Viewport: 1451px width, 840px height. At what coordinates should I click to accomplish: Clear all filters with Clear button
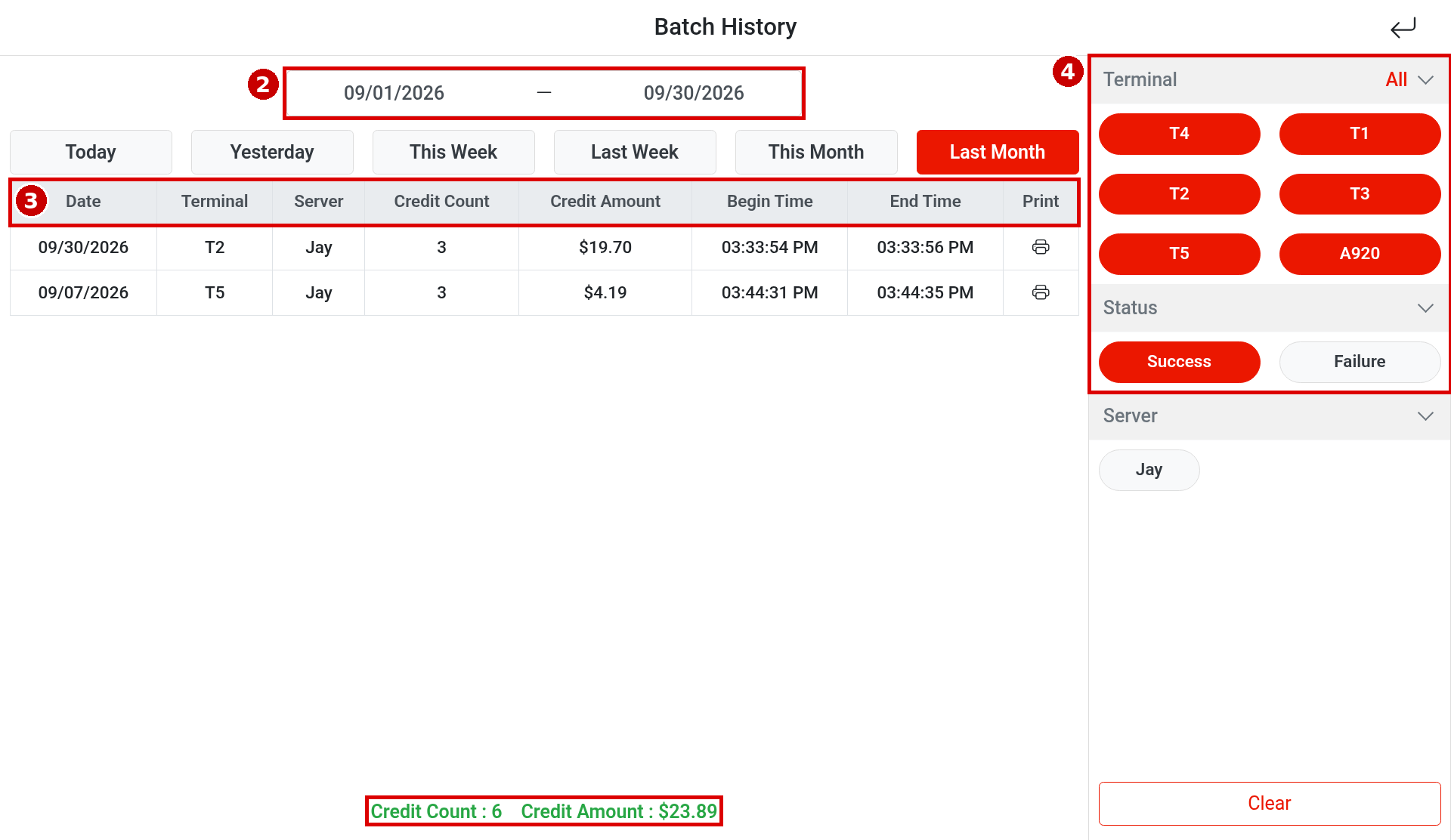point(1270,803)
